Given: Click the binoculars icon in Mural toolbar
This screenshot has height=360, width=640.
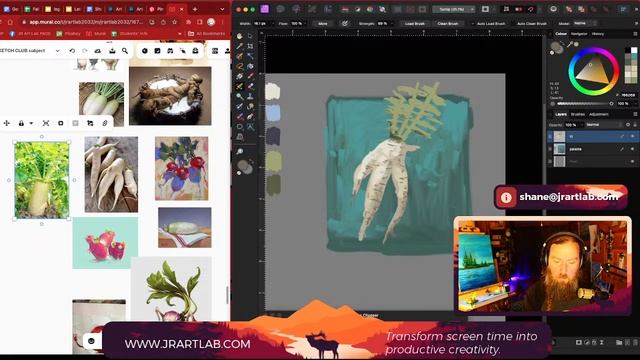Looking at the screenshot, I should (170, 51).
